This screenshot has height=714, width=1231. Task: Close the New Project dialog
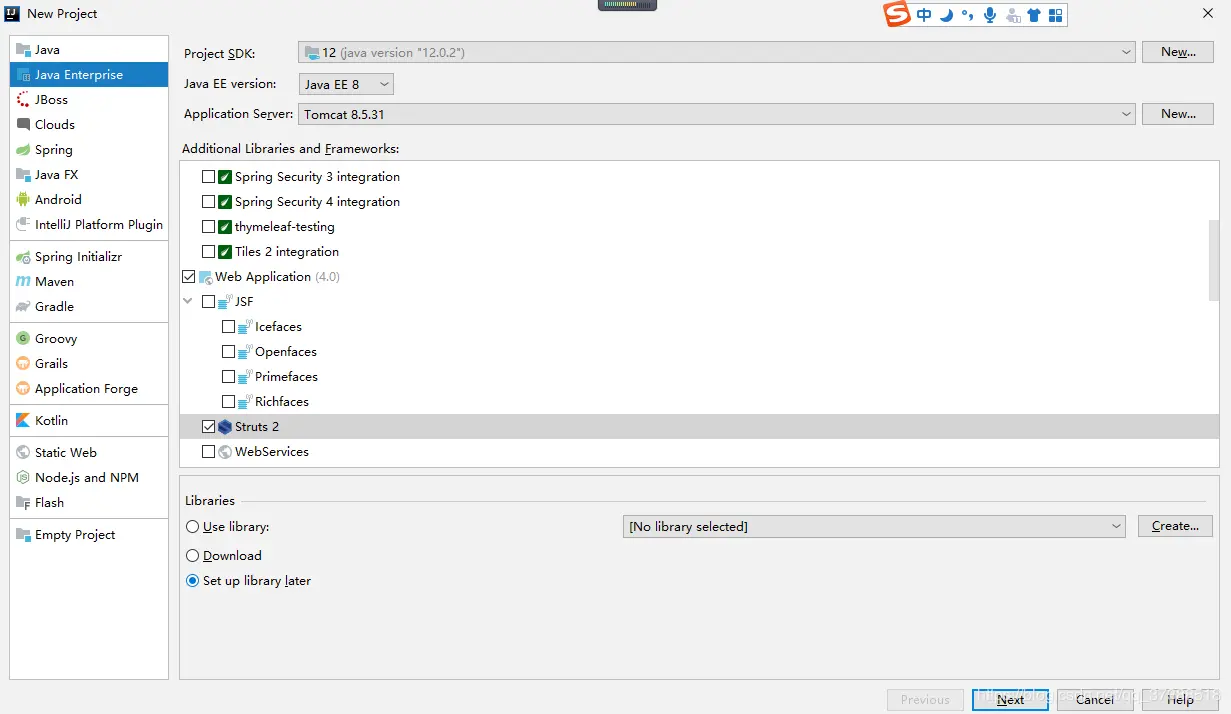point(1207,13)
